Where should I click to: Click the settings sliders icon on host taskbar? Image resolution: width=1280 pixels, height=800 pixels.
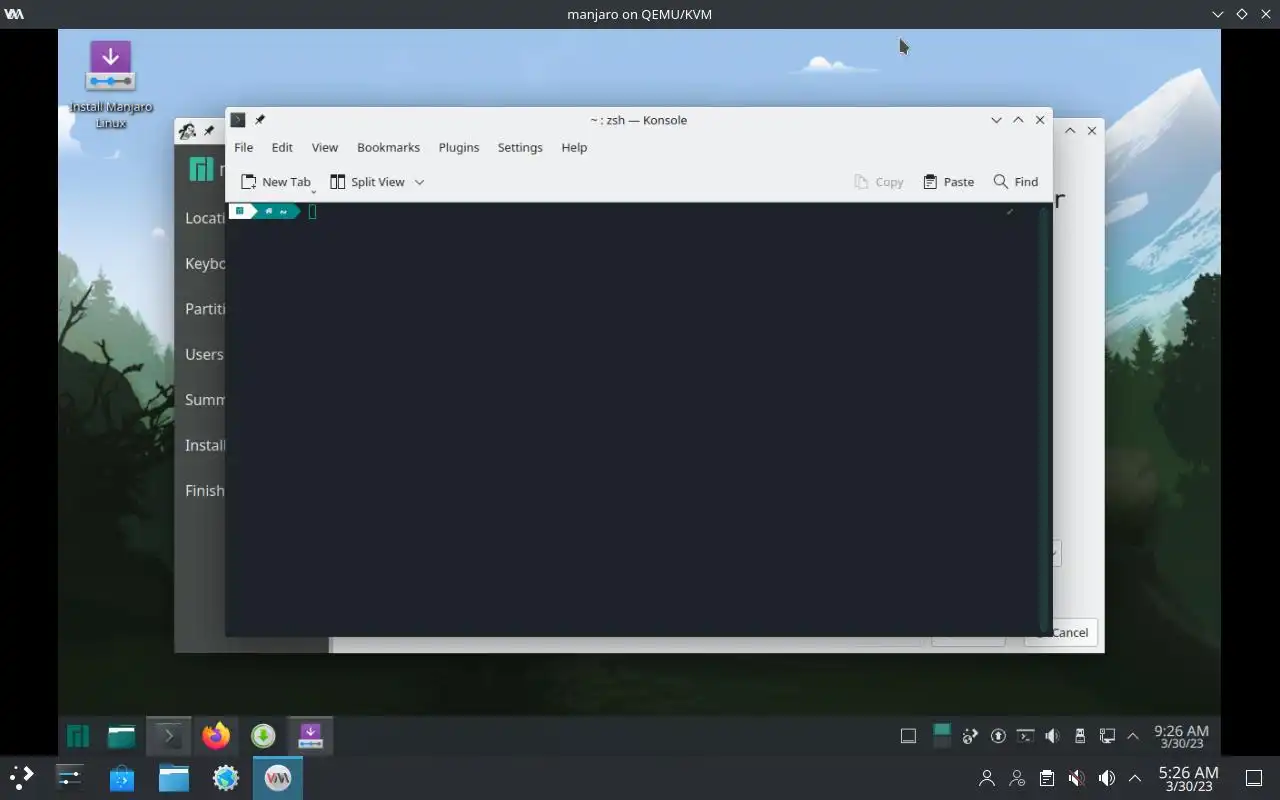click(69, 777)
